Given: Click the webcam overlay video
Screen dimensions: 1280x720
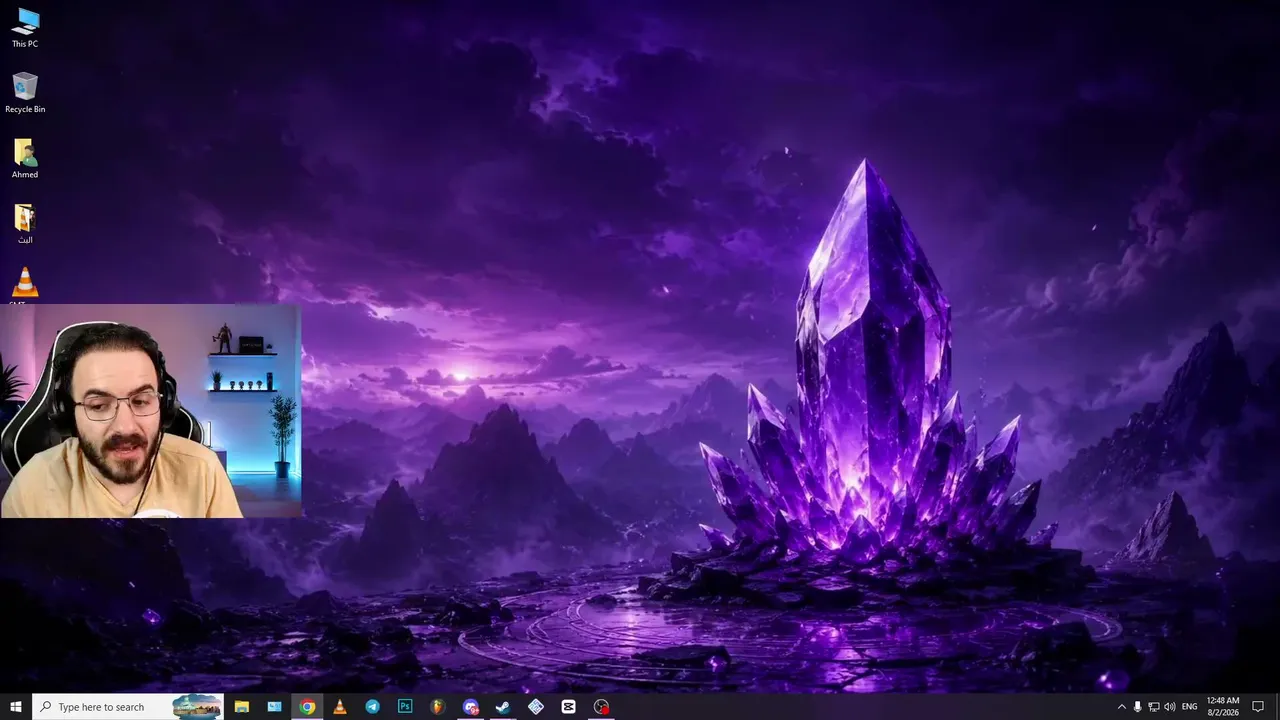Looking at the screenshot, I should (x=150, y=411).
